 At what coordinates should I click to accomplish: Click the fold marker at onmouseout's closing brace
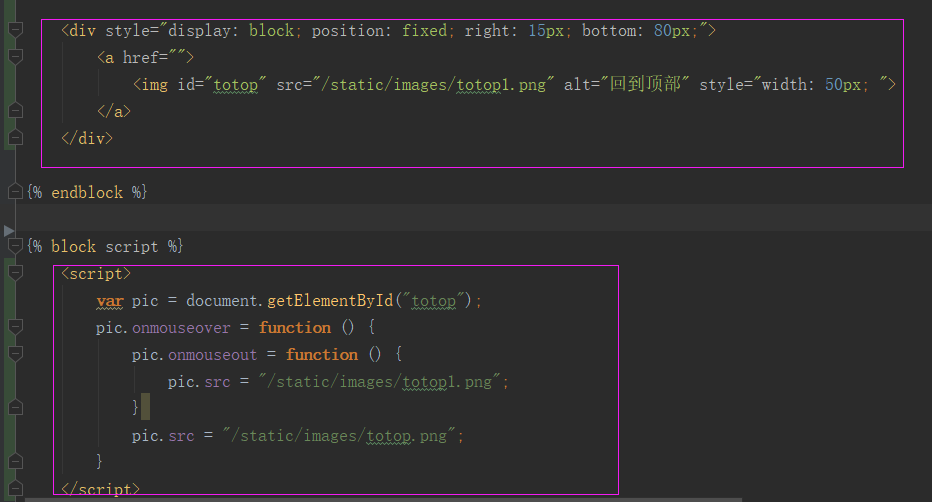pos(14,408)
